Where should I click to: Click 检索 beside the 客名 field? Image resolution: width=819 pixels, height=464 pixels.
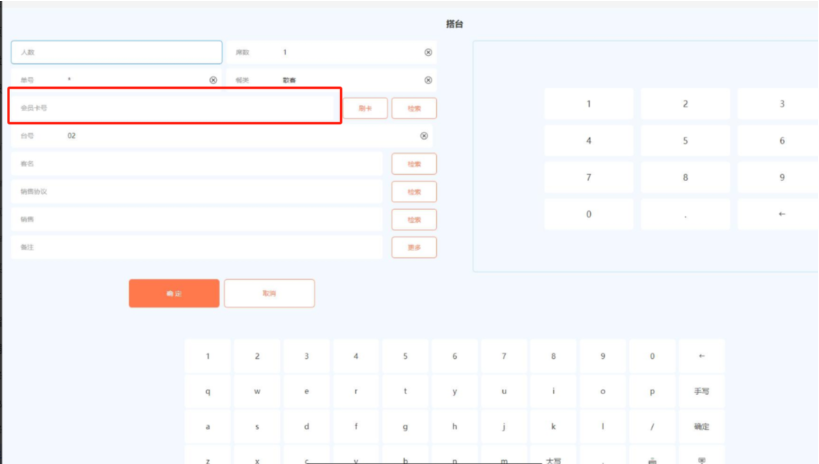[x=413, y=164]
